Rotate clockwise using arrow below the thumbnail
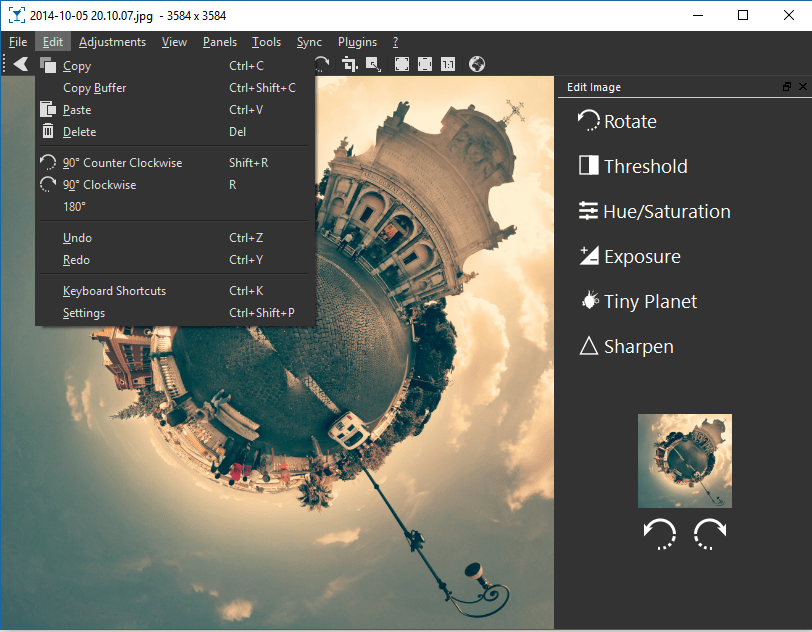Image resolution: width=812 pixels, height=632 pixels. tap(709, 534)
